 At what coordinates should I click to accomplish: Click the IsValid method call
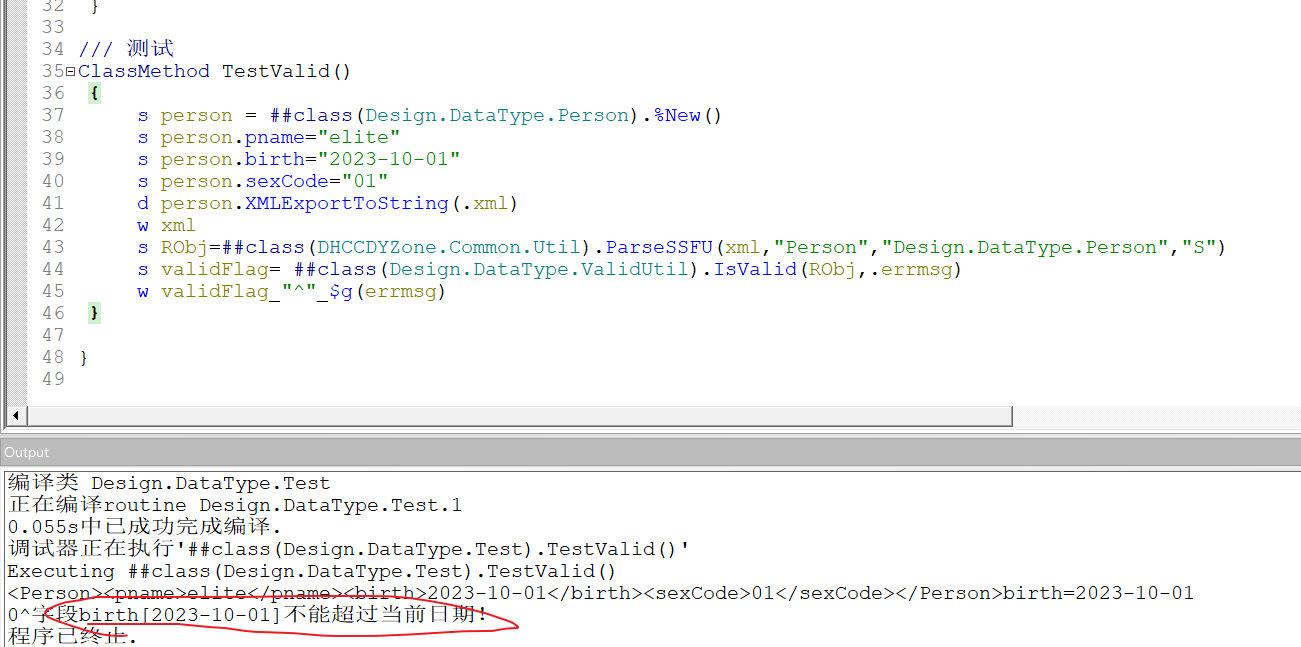tap(749, 269)
